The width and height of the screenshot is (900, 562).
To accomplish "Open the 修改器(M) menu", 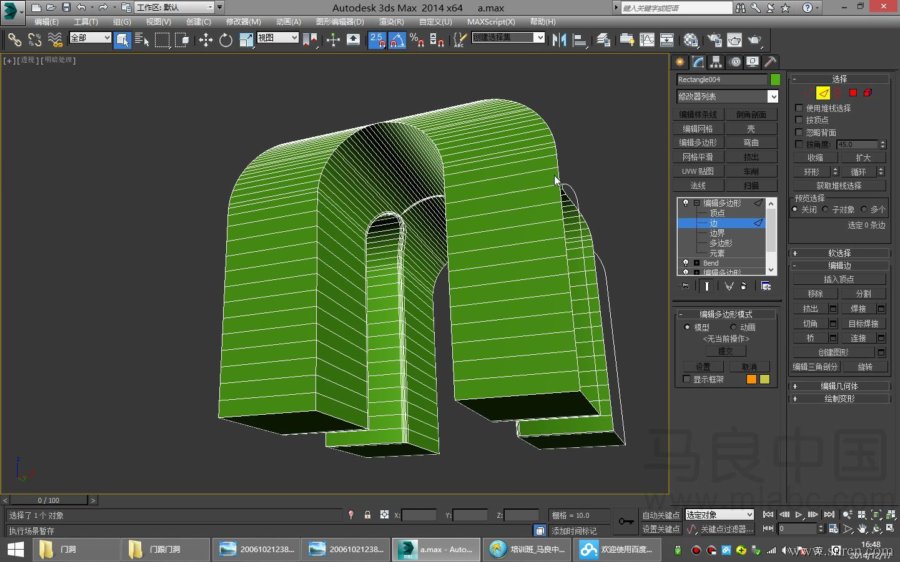I will [x=243, y=21].
